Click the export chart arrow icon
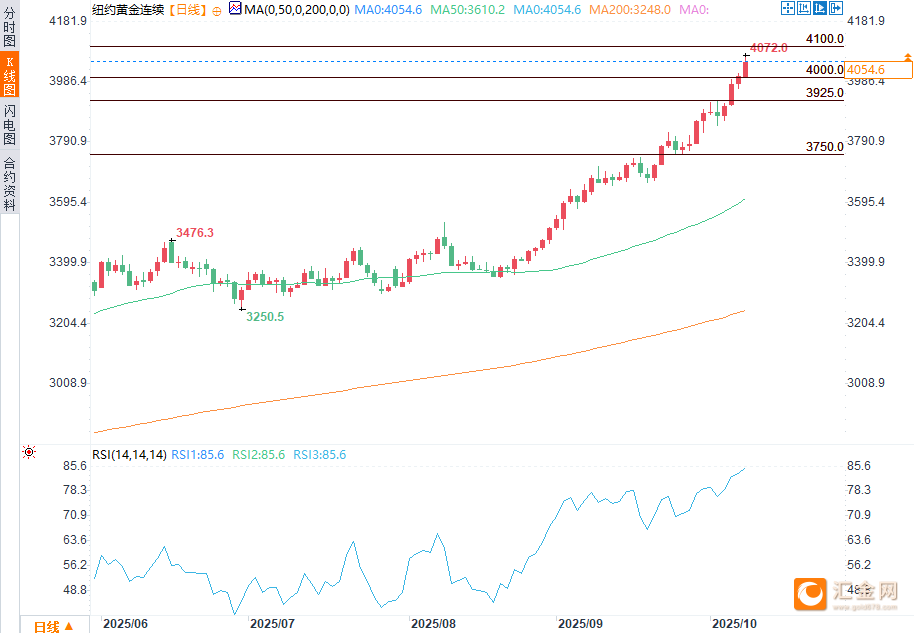 pos(838,9)
